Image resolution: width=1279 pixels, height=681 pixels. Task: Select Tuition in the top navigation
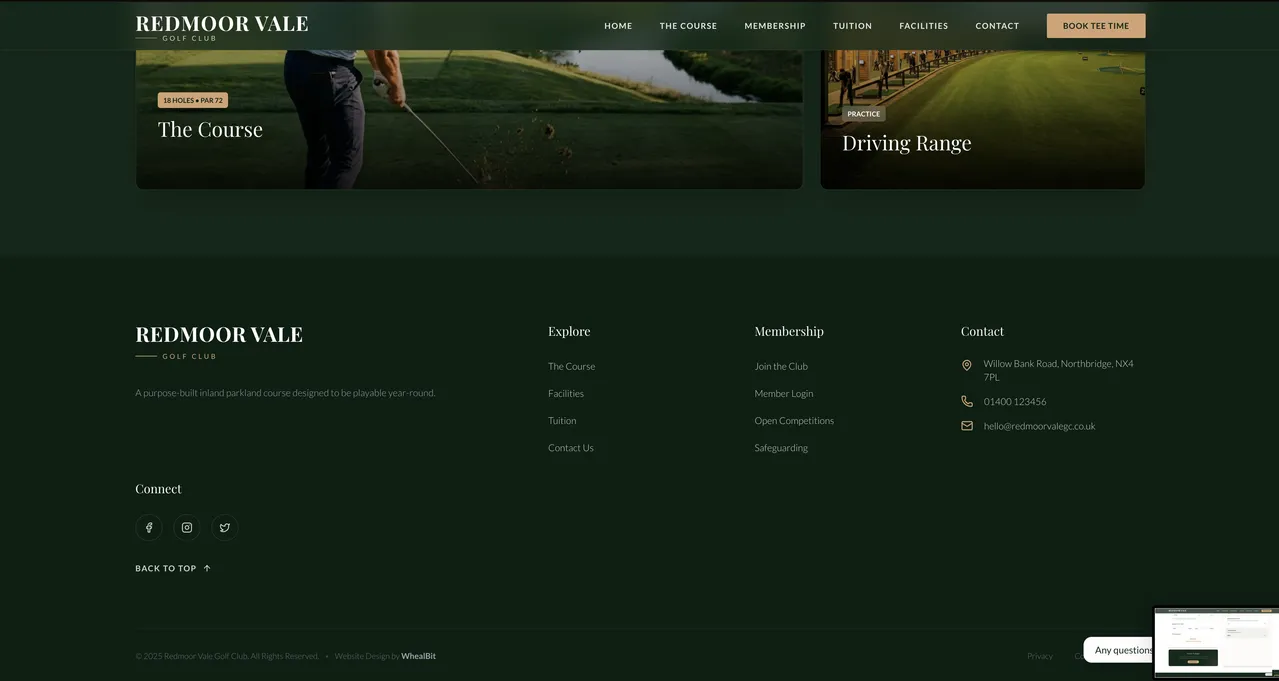[x=852, y=26]
